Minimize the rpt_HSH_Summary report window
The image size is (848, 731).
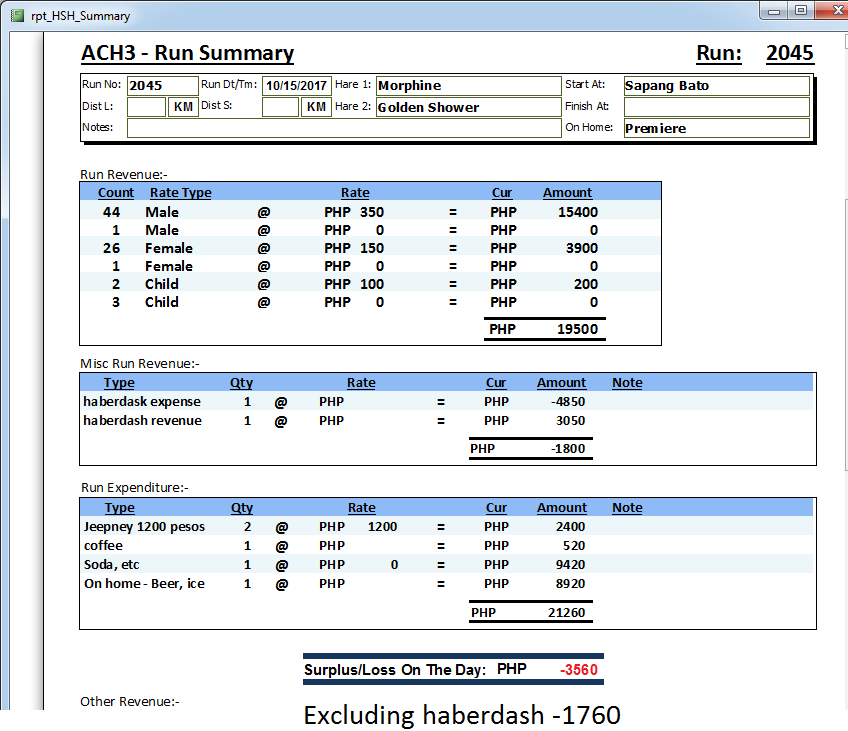click(775, 10)
